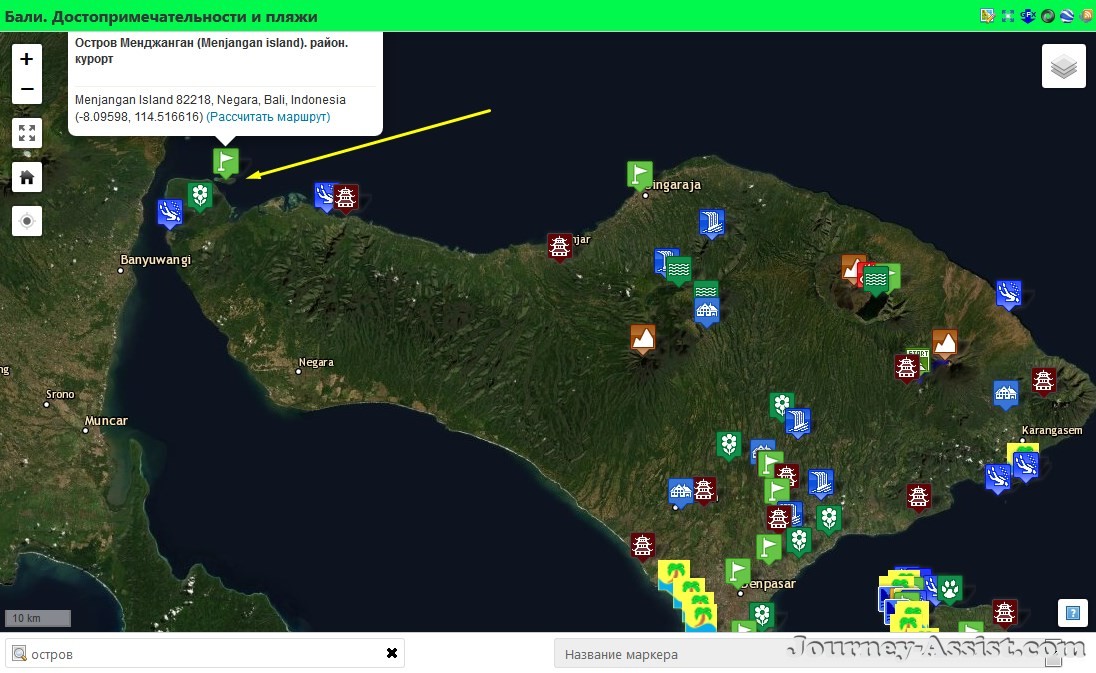Open the map layers switcher
Viewport: 1096px width, 673px height.
click(1063, 66)
